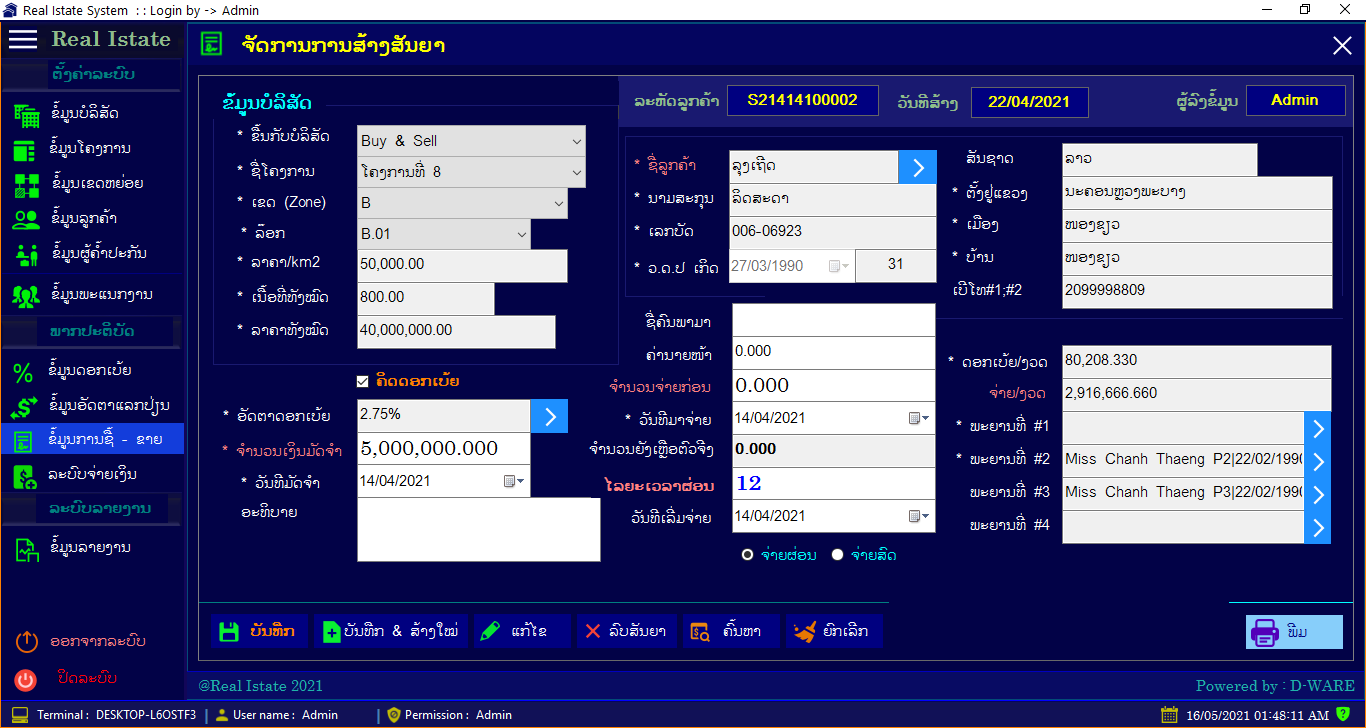1366x728 pixels.
Task: Click the printer icon button
Action: click(x=1265, y=632)
